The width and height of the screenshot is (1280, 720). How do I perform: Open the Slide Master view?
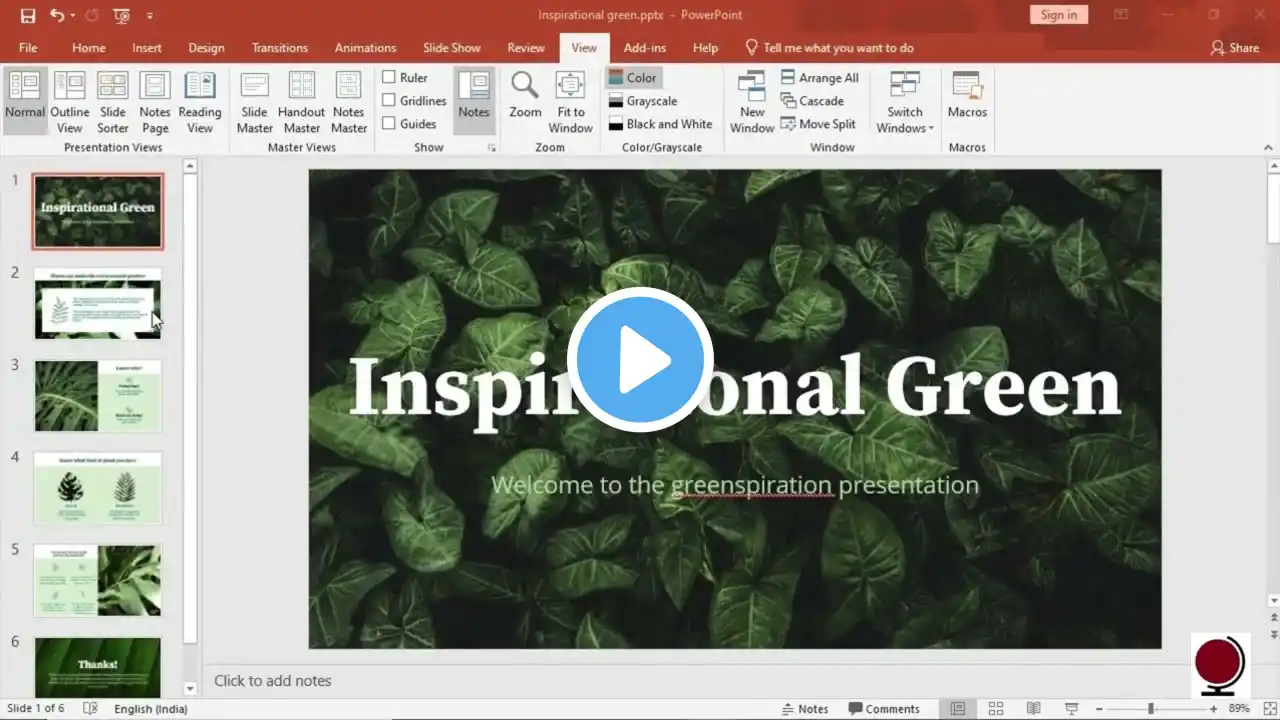click(x=255, y=100)
